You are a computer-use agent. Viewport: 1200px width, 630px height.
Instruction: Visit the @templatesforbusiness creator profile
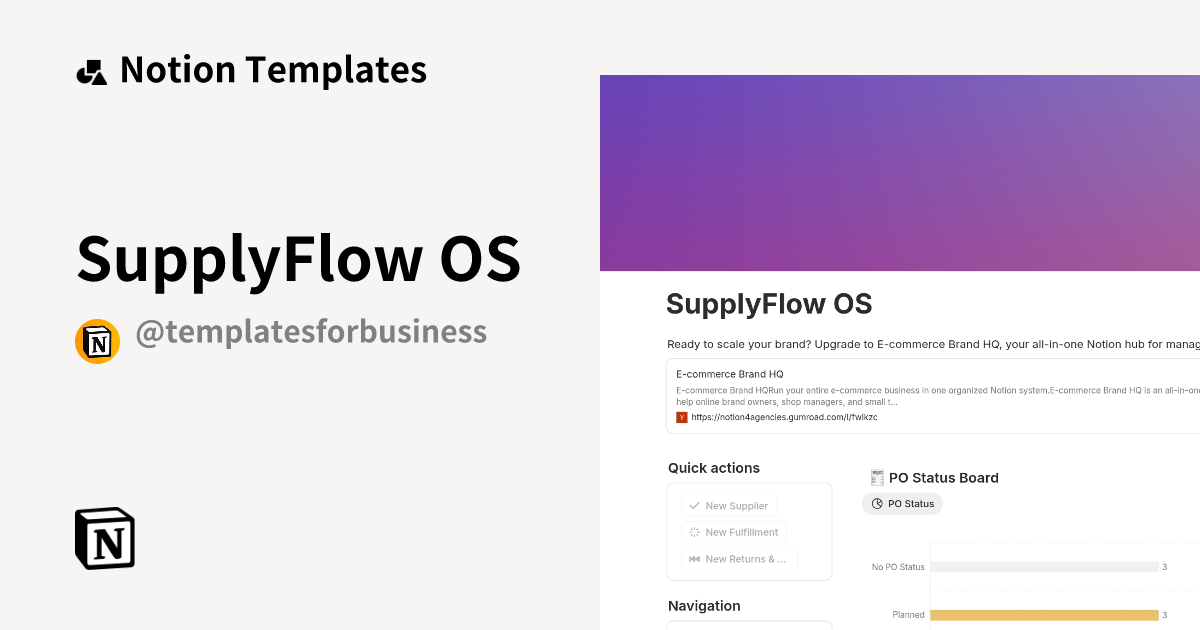pyautogui.click(x=312, y=331)
